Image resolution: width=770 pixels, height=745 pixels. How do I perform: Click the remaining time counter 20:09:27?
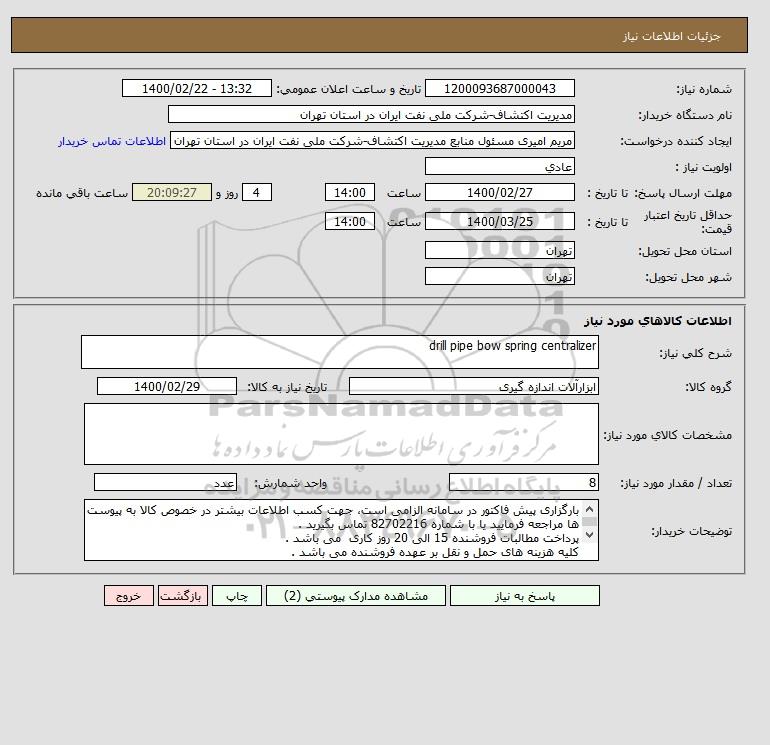(x=172, y=193)
